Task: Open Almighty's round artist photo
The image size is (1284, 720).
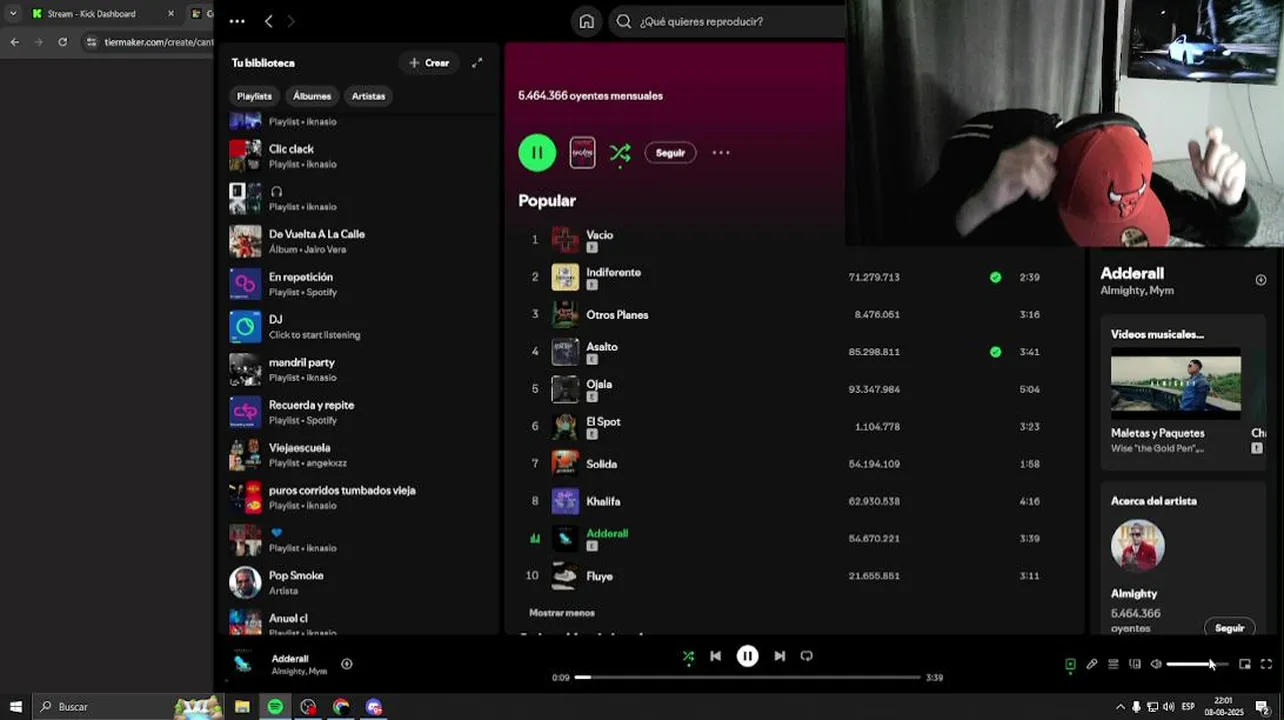Action: pos(1138,546)
